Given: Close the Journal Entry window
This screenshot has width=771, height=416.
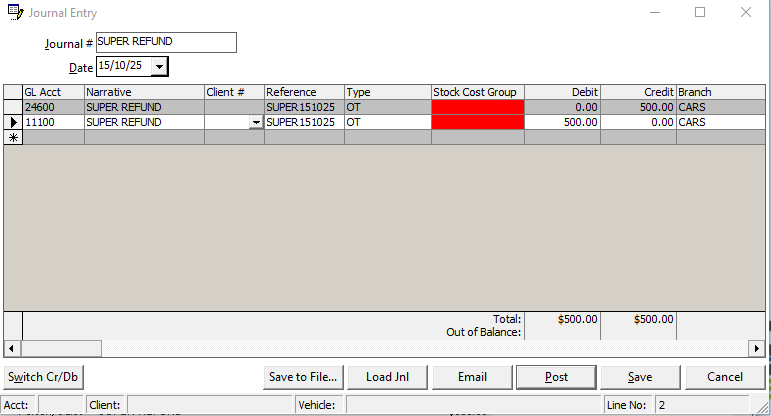Looking at the screenshot, I should click(745, 12).
